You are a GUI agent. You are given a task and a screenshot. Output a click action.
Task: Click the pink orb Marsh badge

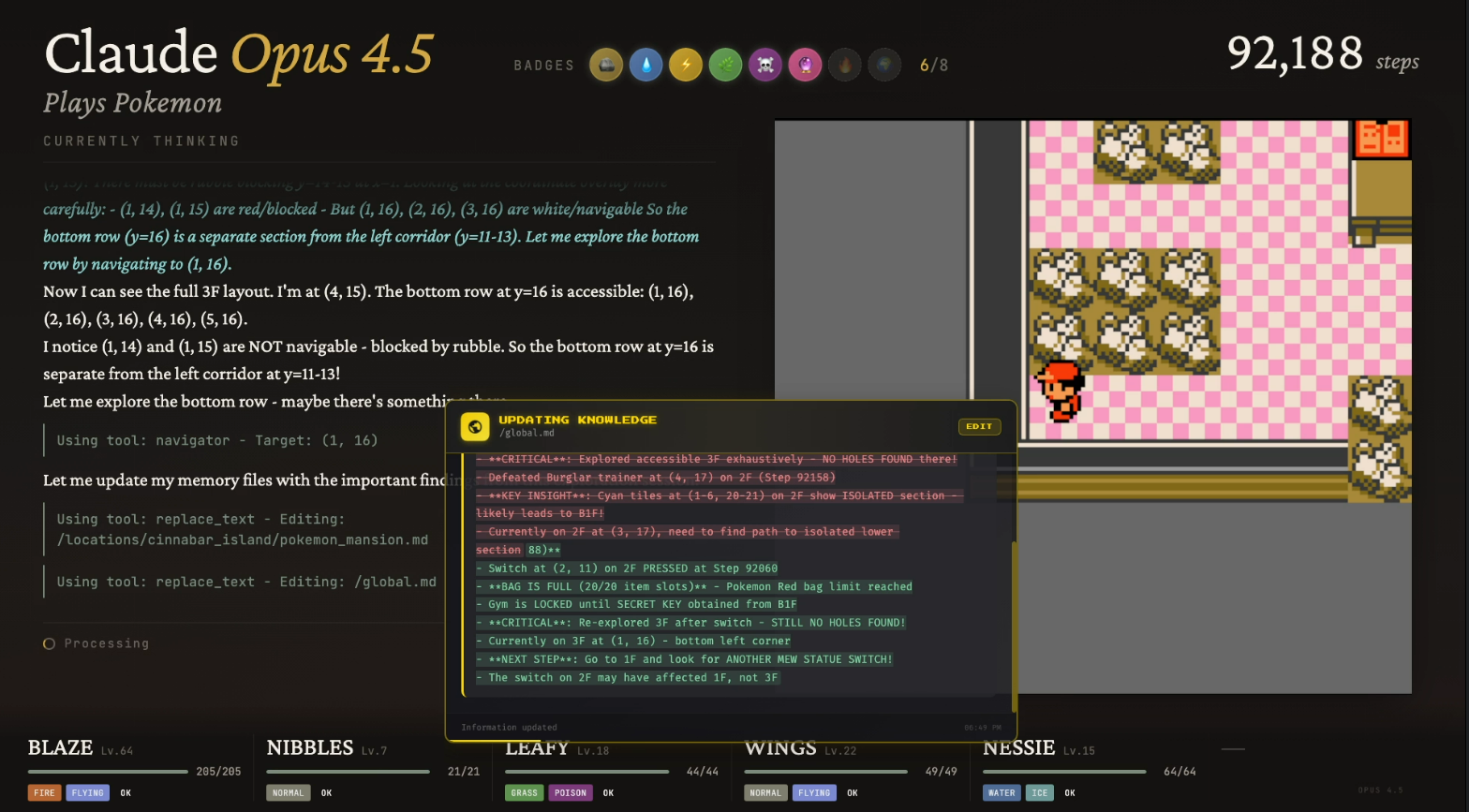[805, 65]
